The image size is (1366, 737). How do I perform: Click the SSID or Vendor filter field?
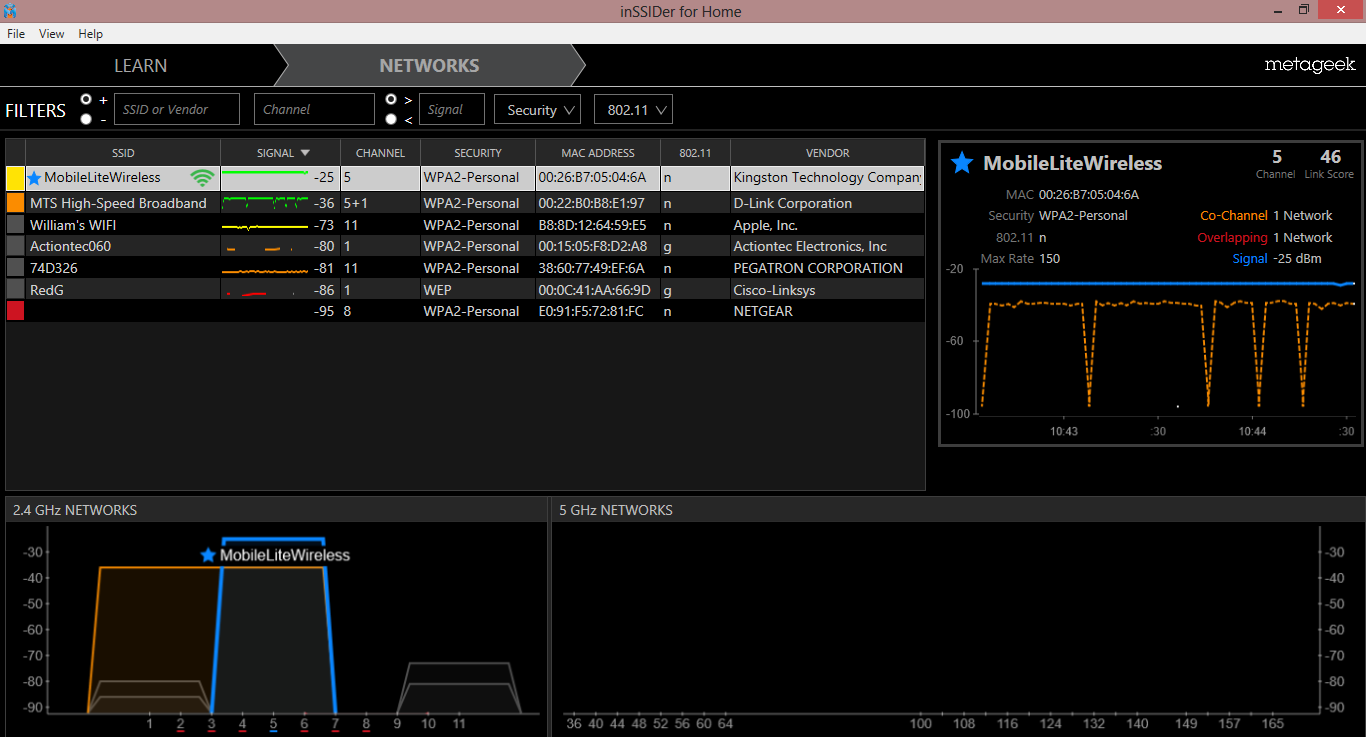[177, 110]
